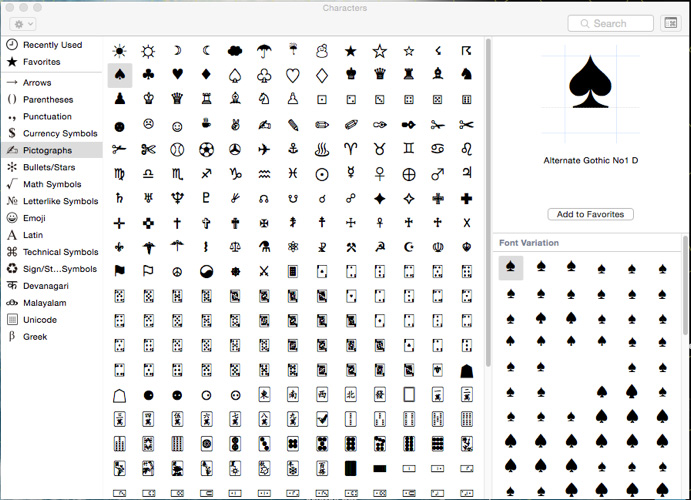Click Add to Favorites button
691x500 pixels.
591,214
